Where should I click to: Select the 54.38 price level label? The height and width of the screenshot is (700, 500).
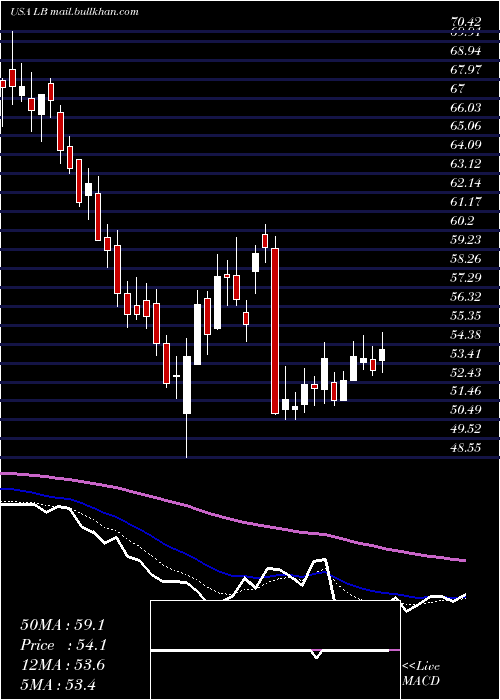click(466, 334)
